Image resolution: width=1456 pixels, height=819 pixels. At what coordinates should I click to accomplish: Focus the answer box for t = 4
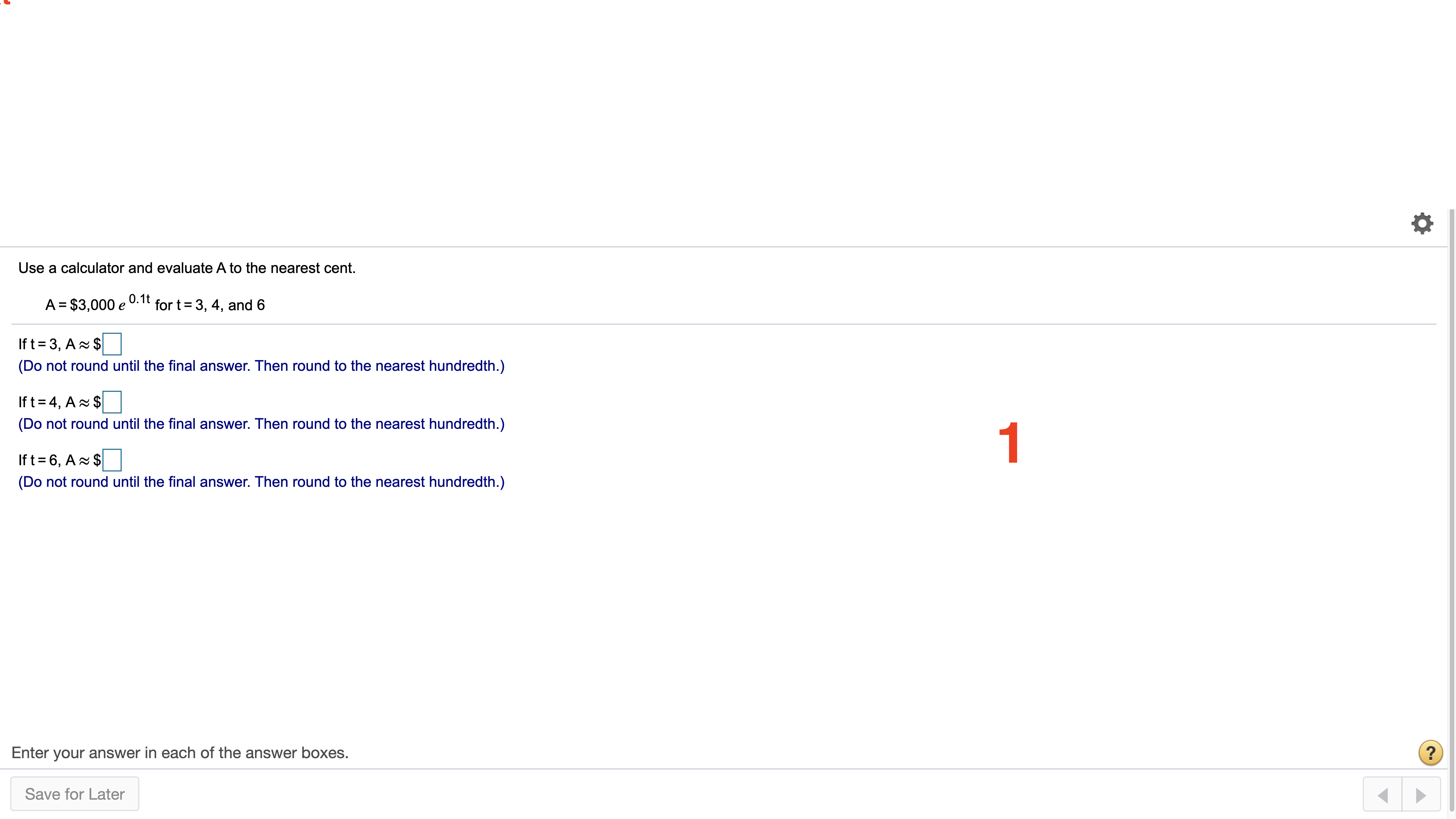[112, 402]
